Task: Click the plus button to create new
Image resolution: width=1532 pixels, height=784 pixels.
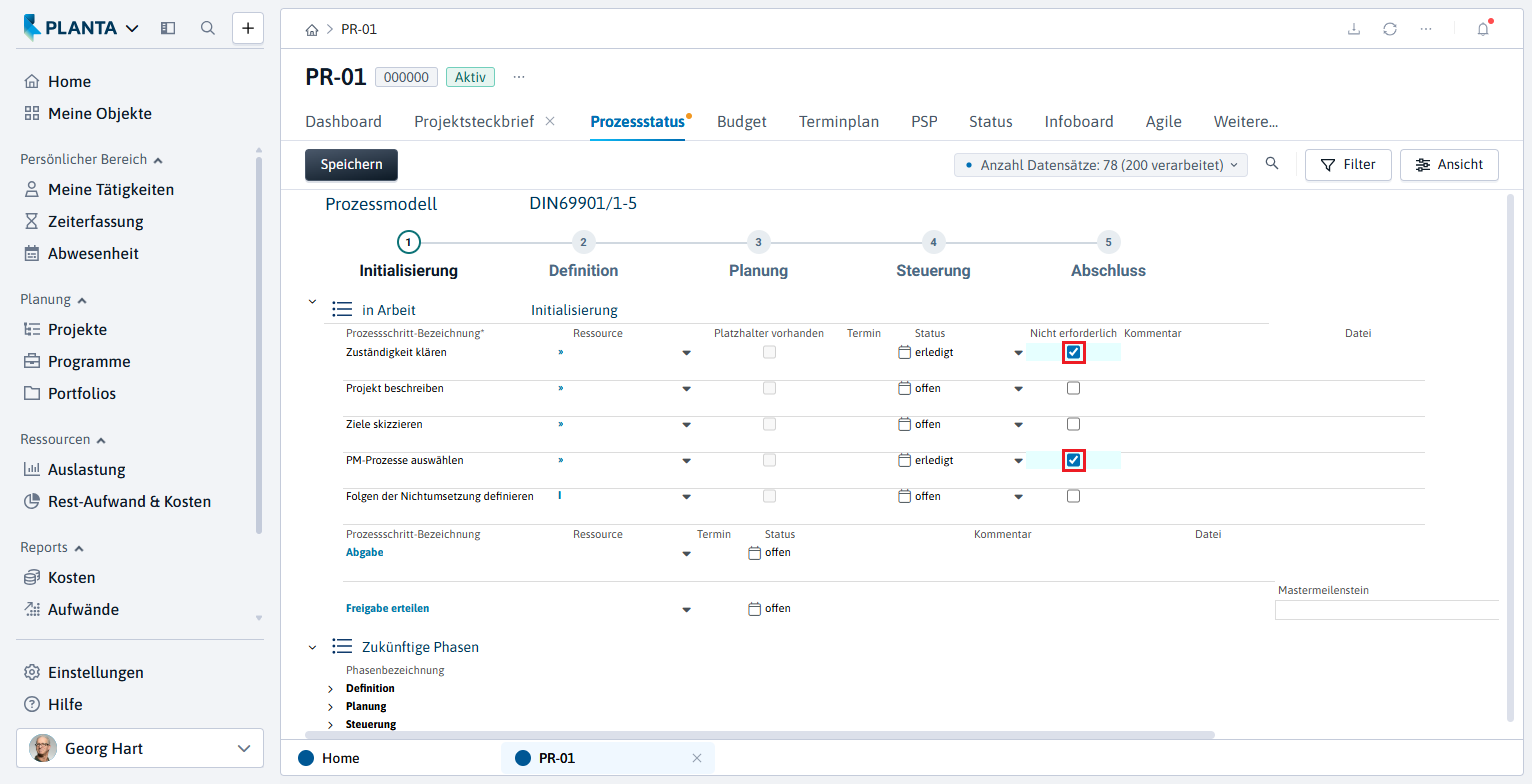Action: 248,28
